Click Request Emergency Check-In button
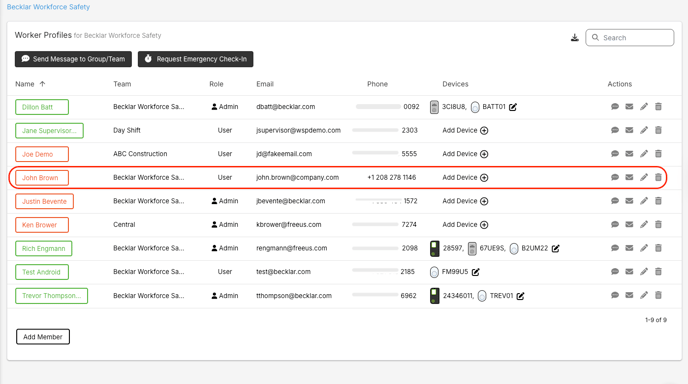 coord(196,59)
